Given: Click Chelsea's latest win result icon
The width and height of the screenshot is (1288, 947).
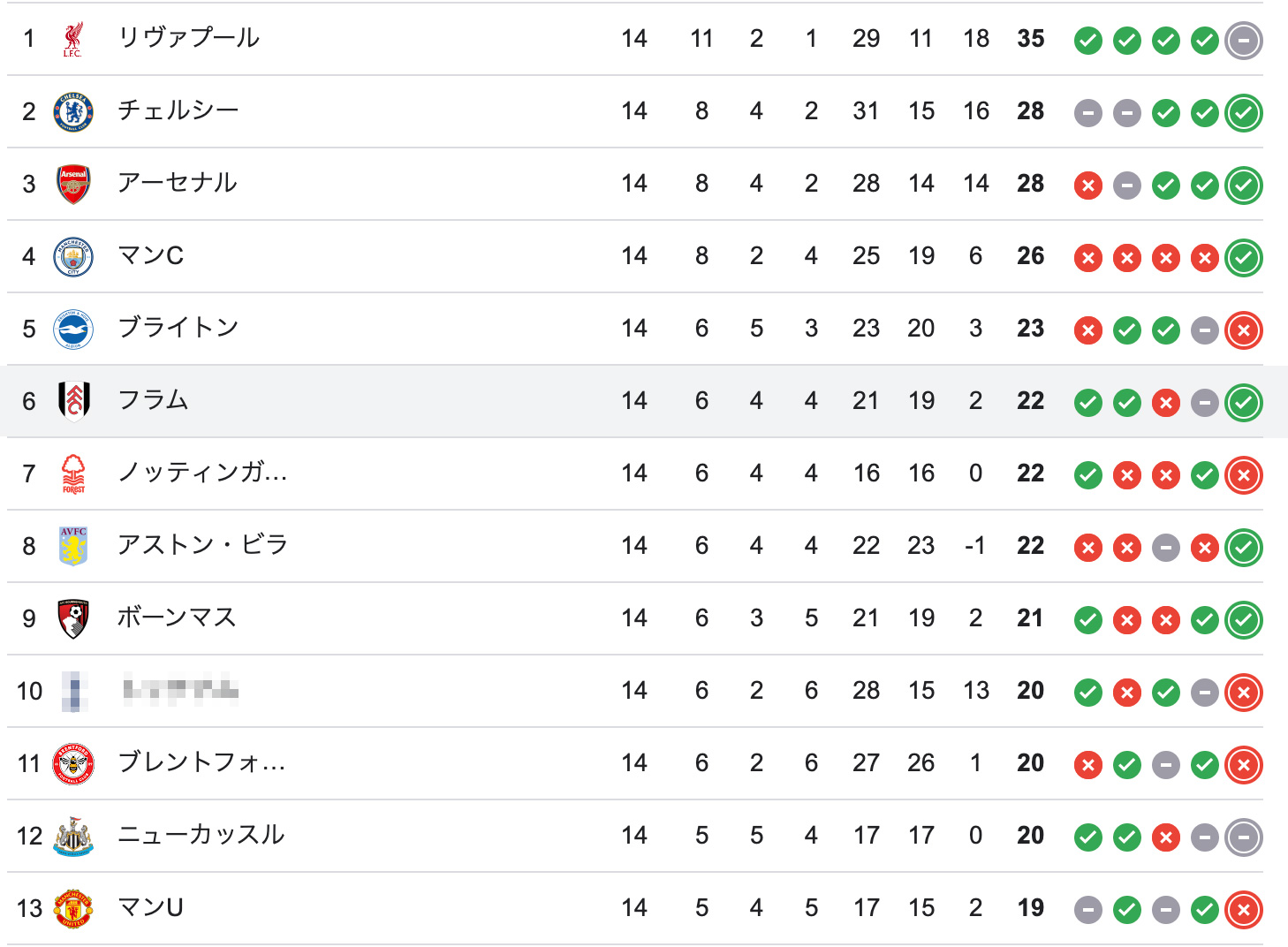Looking at the screenshot, I should (1244, 113).
